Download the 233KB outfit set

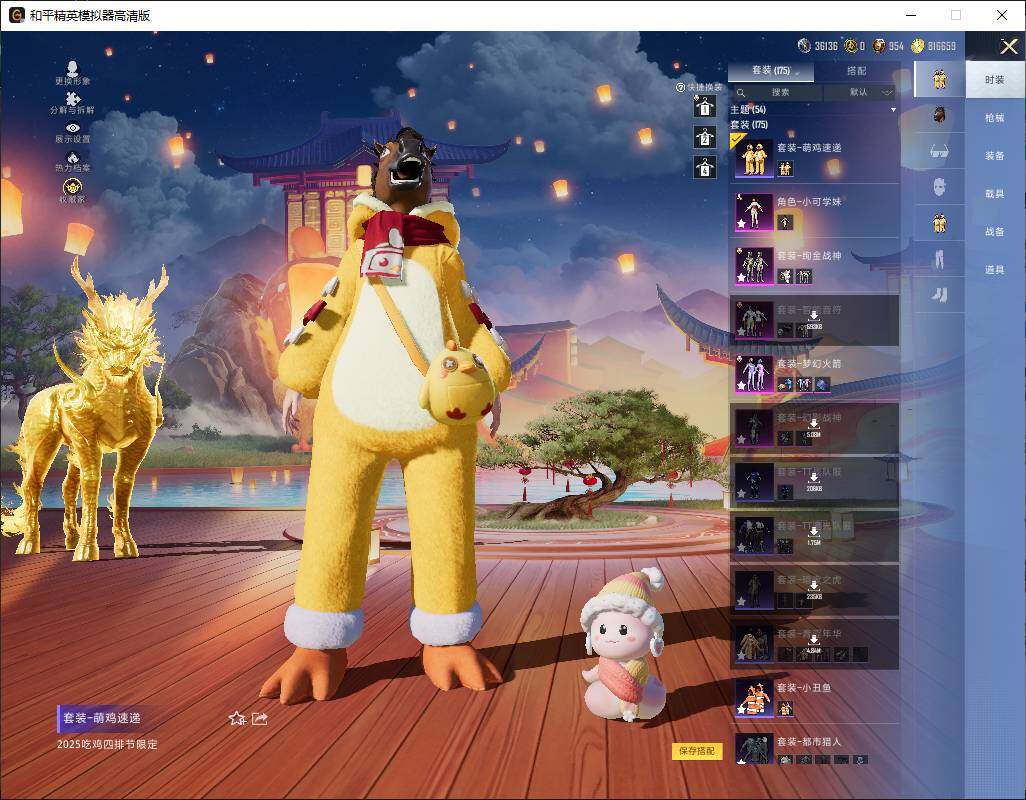click(x=814, y=590)
